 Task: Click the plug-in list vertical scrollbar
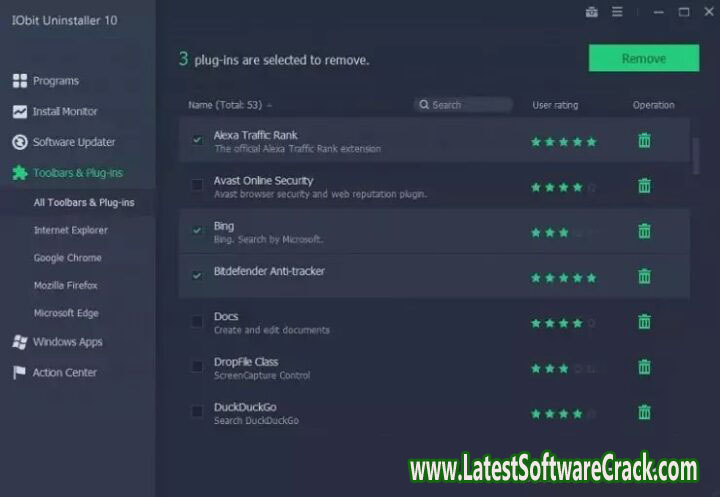coord(696,156)
